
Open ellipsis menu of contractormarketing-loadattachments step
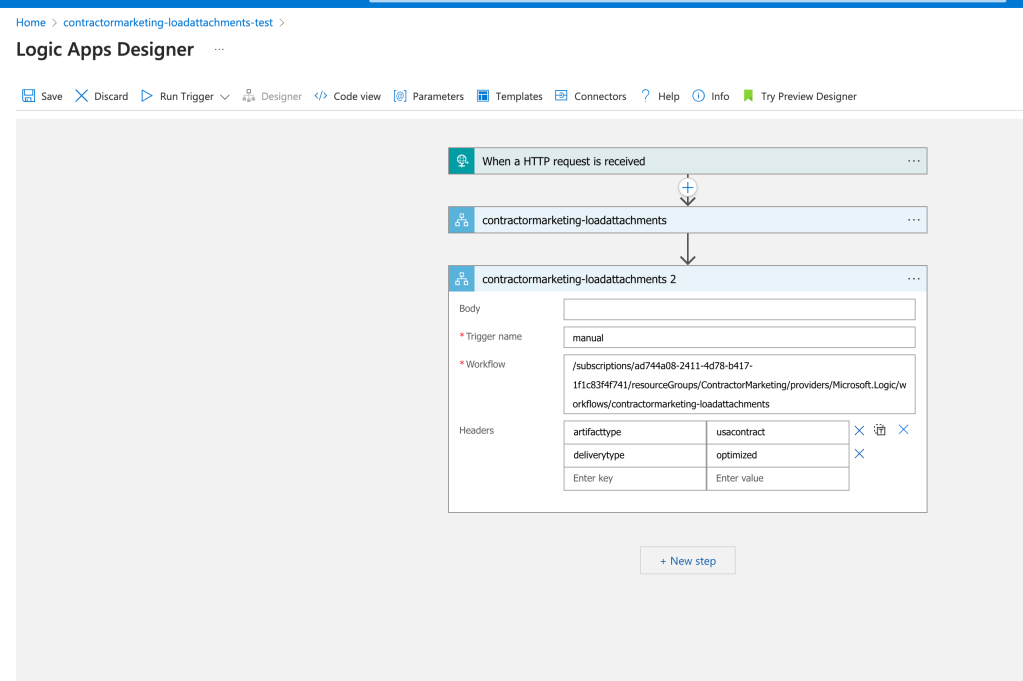pos(913,220)
